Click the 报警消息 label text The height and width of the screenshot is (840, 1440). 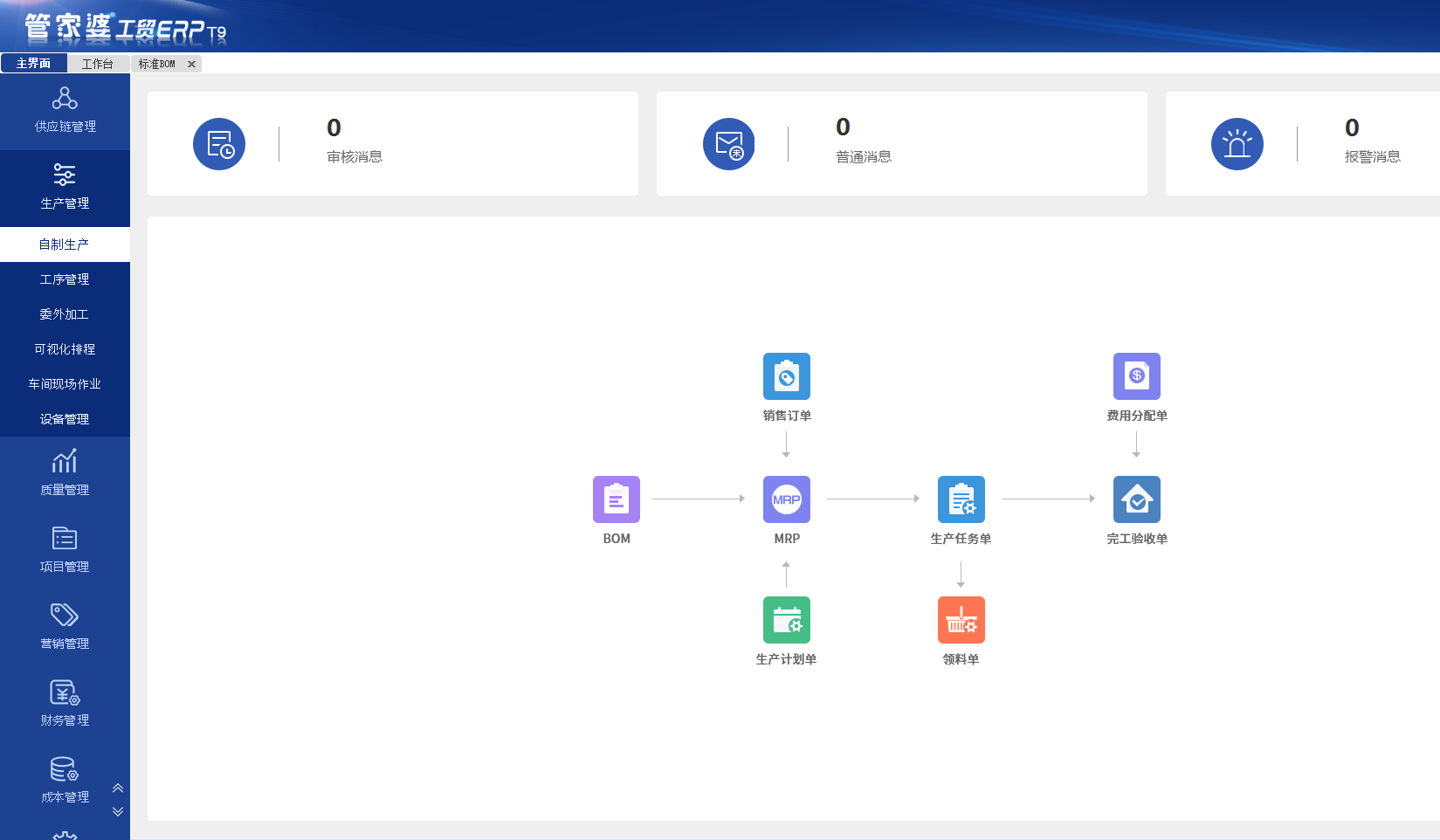pos(1373,157)
